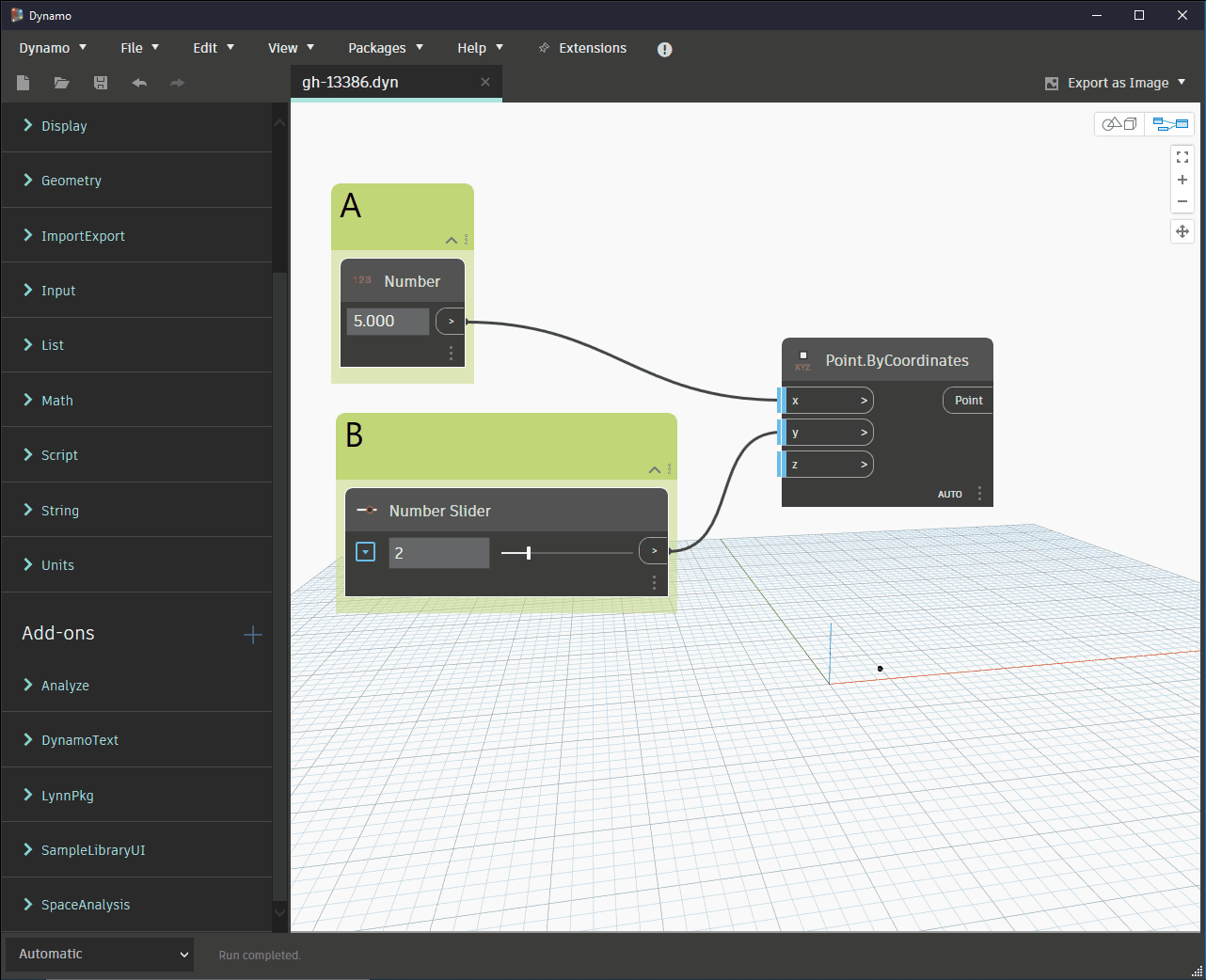This screenshot has height=980, width=1206.
Task: Toggle AUTO lacing on Point.ByCoordinates
Action: pyautogui.click(x=950, y=494)
